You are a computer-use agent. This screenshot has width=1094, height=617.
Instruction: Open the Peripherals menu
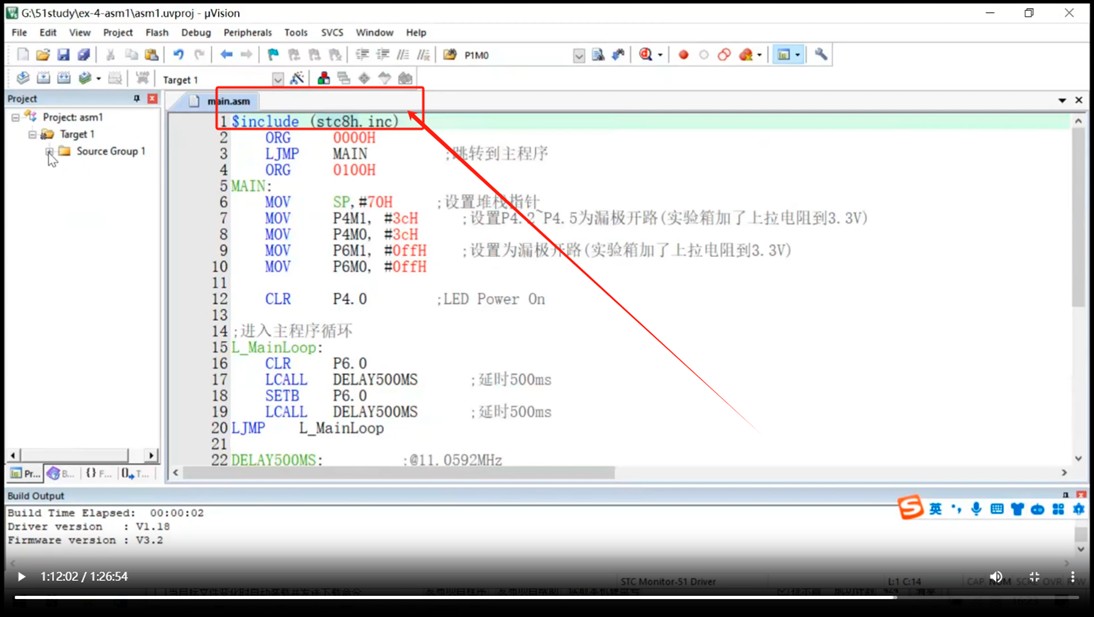(248, 32)
